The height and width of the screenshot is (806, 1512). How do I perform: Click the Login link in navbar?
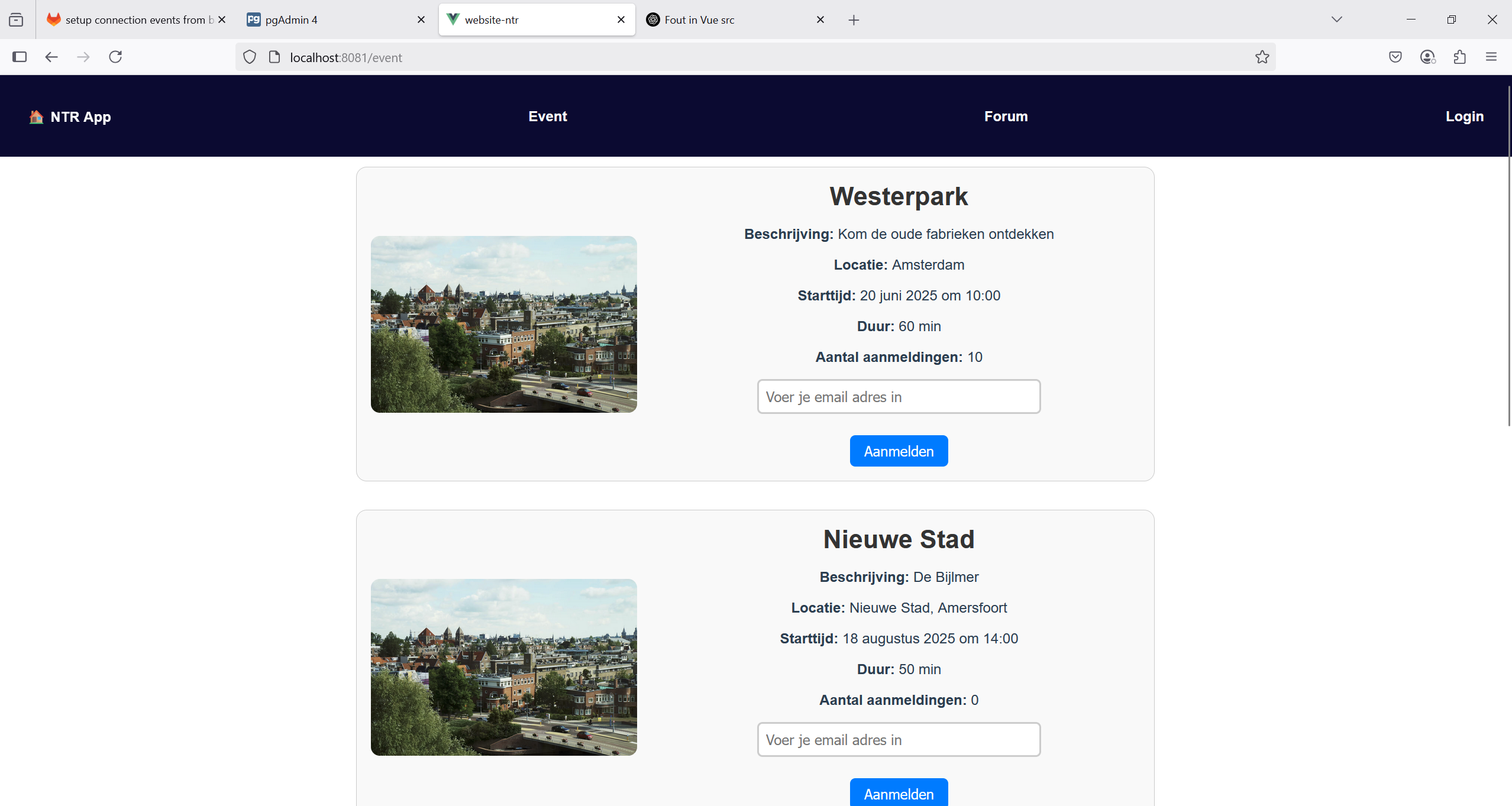[1464, 116]
